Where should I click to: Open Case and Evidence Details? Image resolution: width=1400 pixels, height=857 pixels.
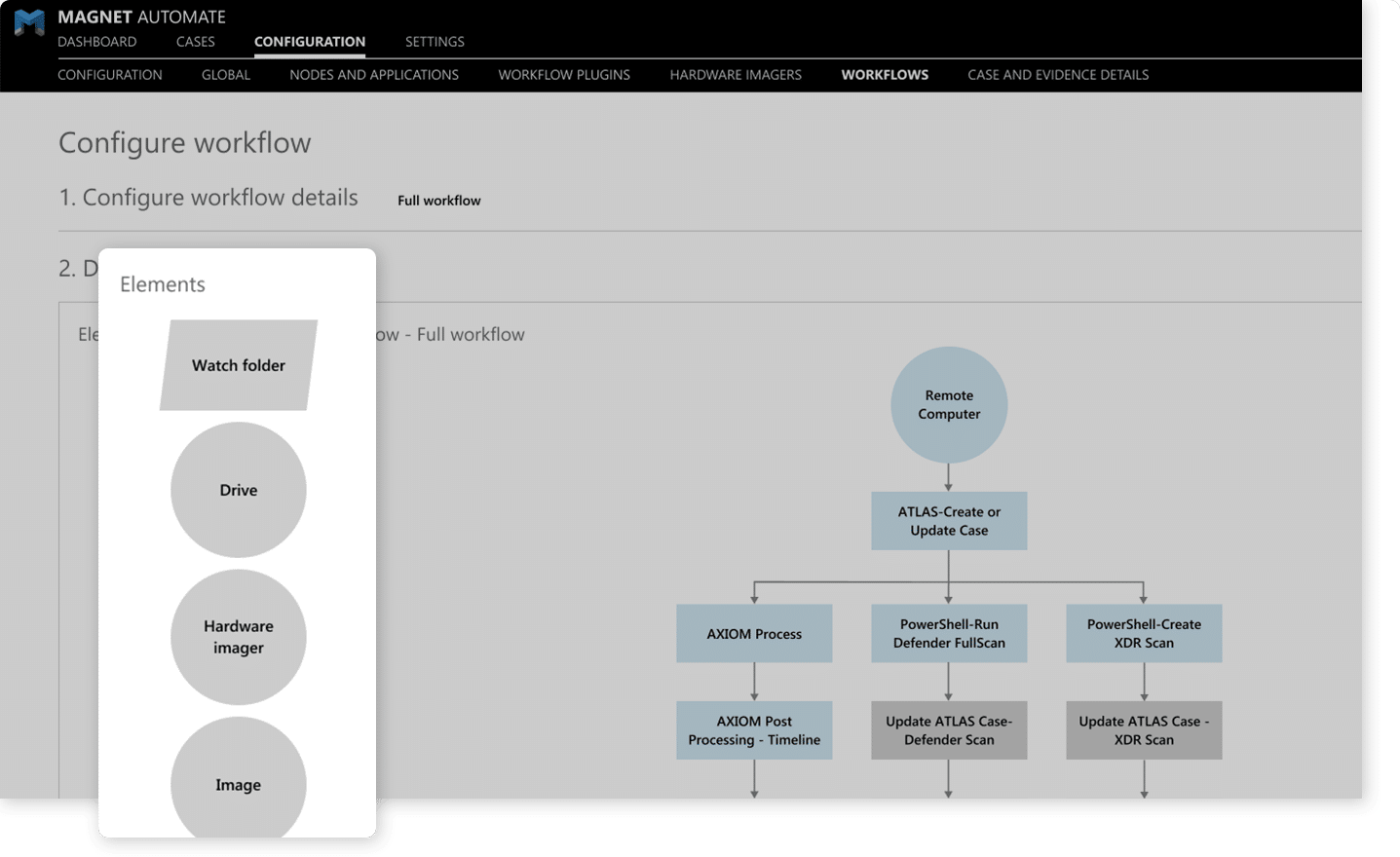(x=1058, y=75)
